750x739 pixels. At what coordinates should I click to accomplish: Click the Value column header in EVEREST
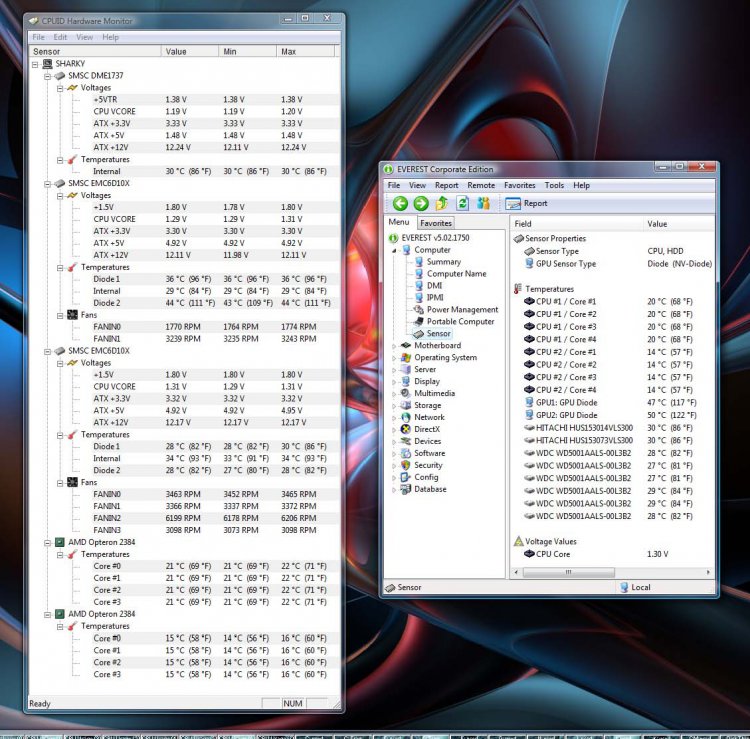pyautogui.click(x=679, y=223)
